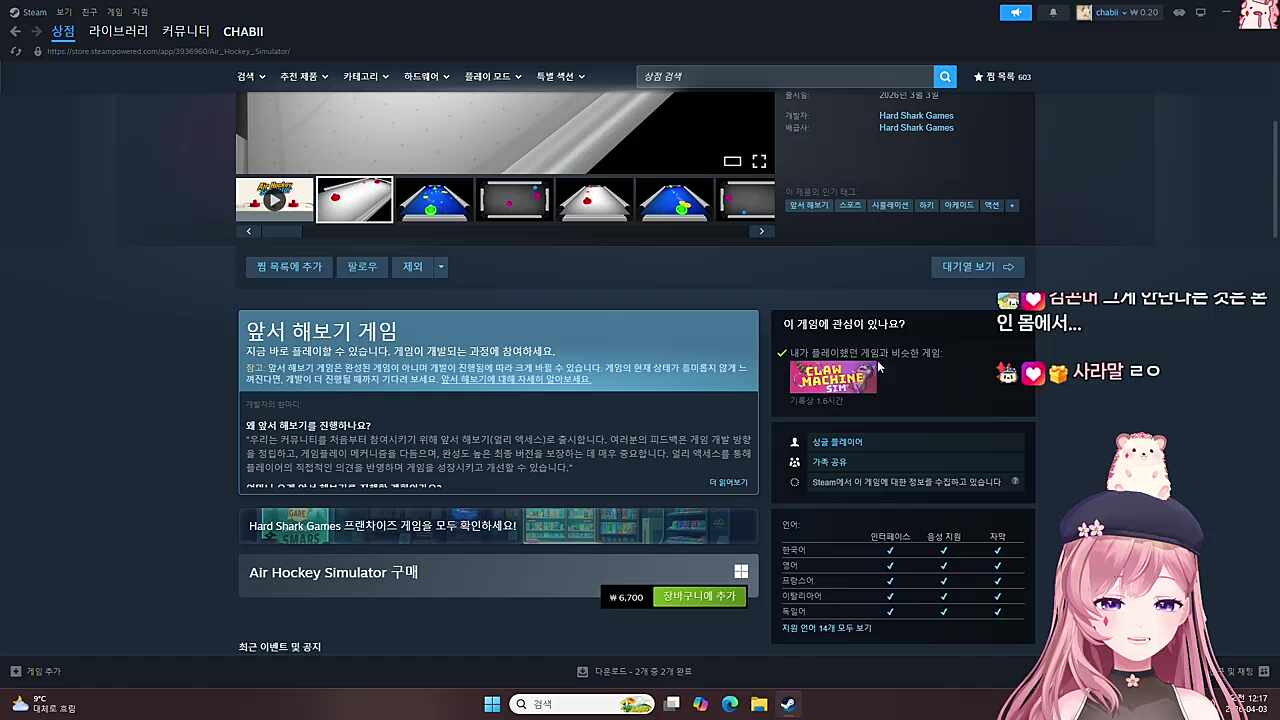Image resolution: width=1280 pixels, height=720 pixels.
Task: Click the blue megaphone announcements button
Action: pos(1015,12)
